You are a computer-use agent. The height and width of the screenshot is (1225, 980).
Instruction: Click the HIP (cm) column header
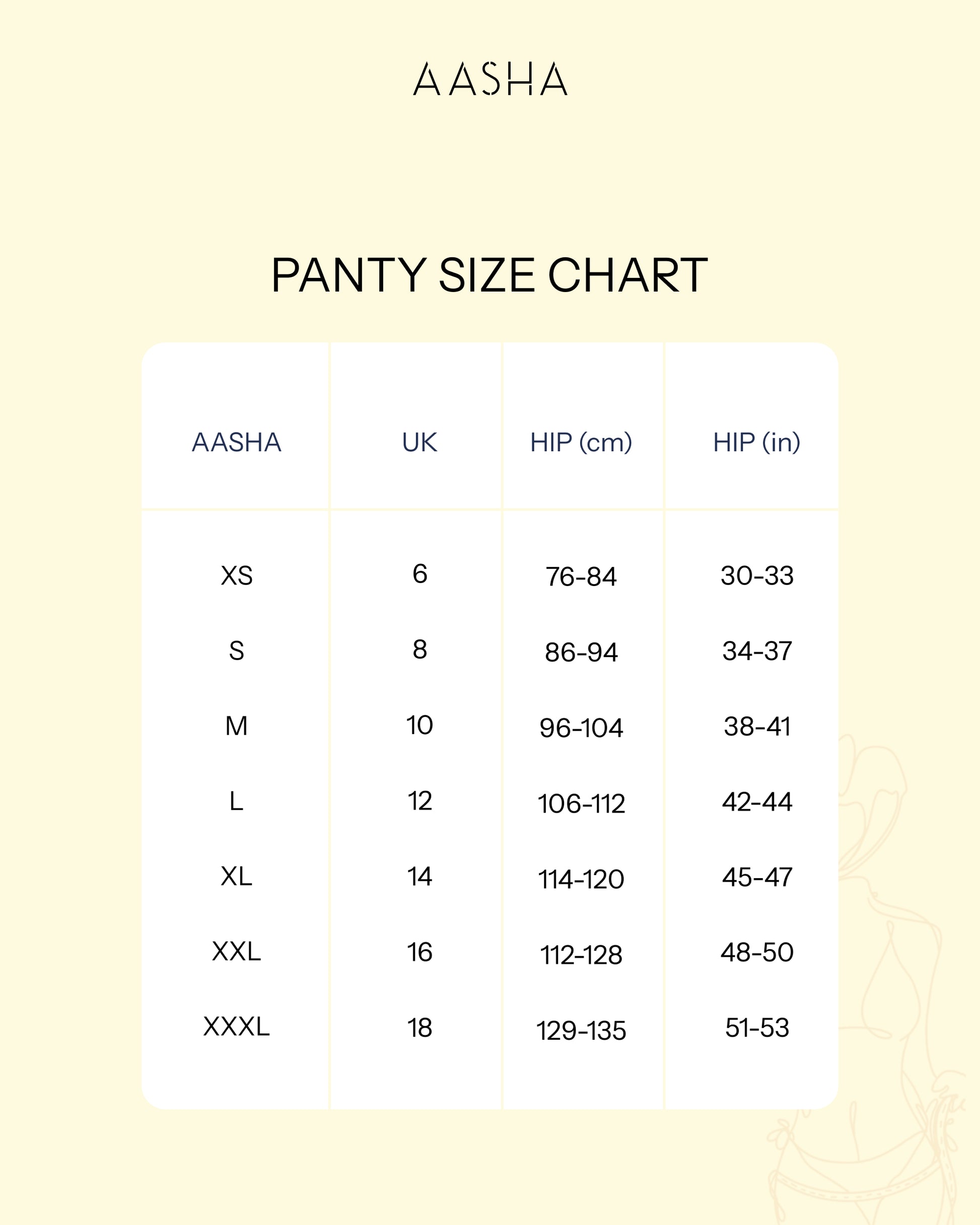click(x=581, y=443)
